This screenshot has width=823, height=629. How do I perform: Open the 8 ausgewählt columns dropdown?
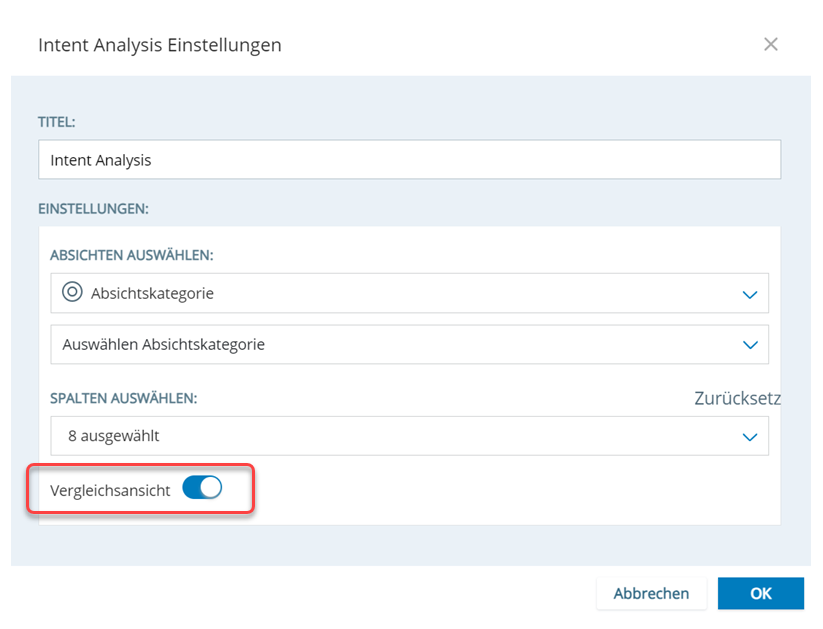pyautogui.click(x=409, y=436)
